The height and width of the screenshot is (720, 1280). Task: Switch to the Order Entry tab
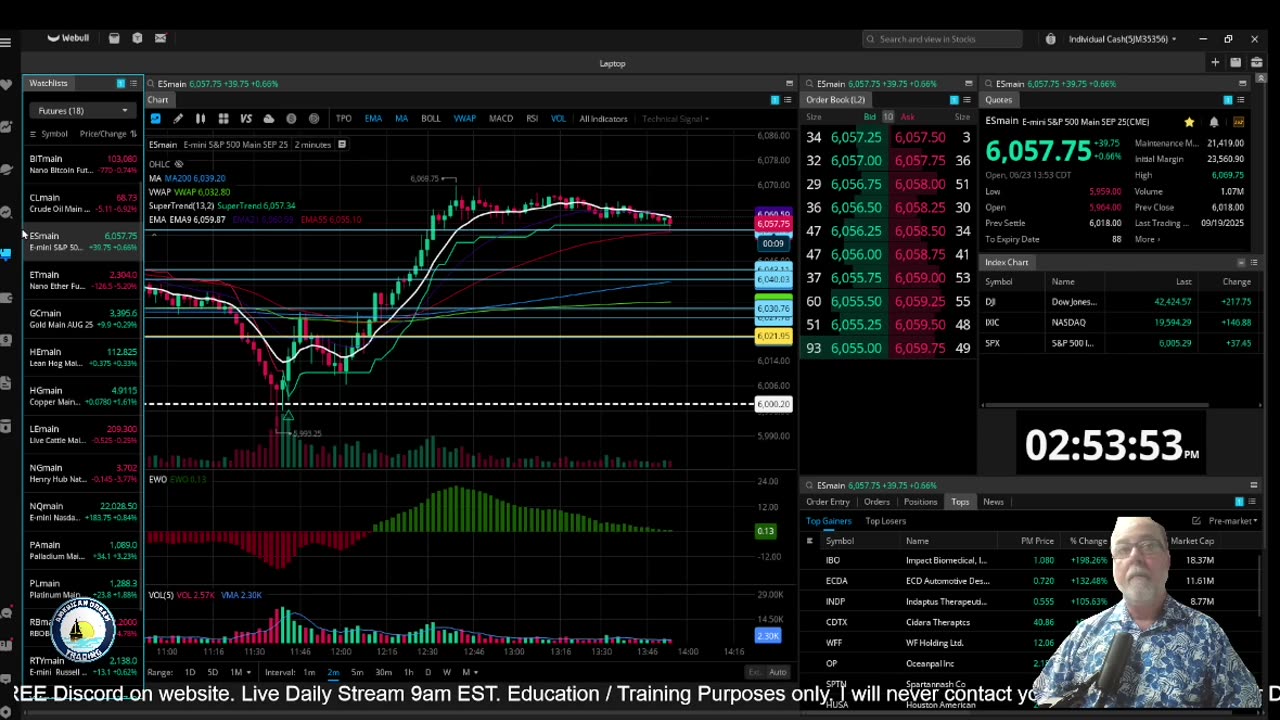(827, 502)
